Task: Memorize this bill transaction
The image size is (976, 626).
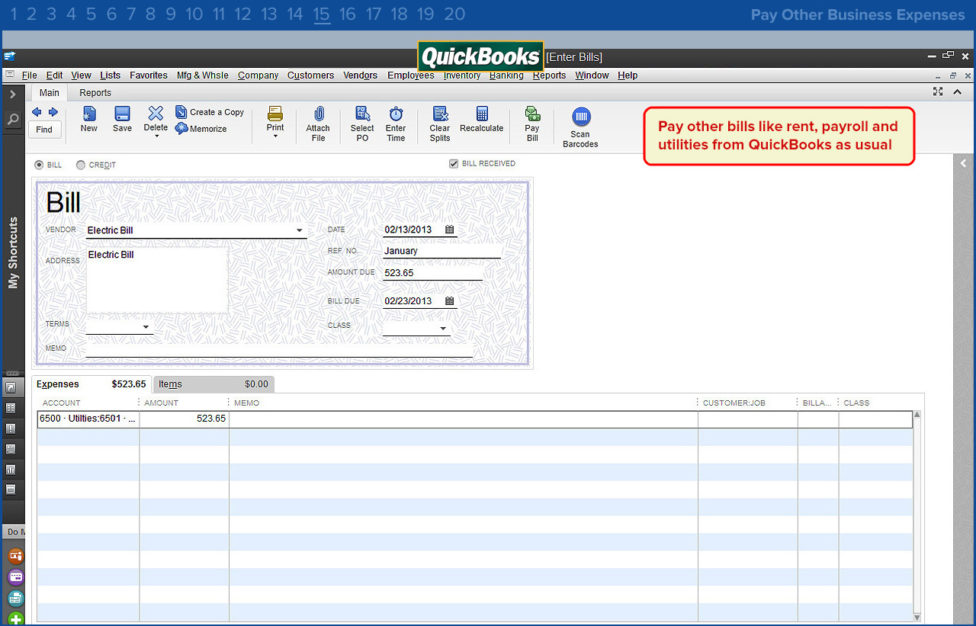Action: point(201,129)
